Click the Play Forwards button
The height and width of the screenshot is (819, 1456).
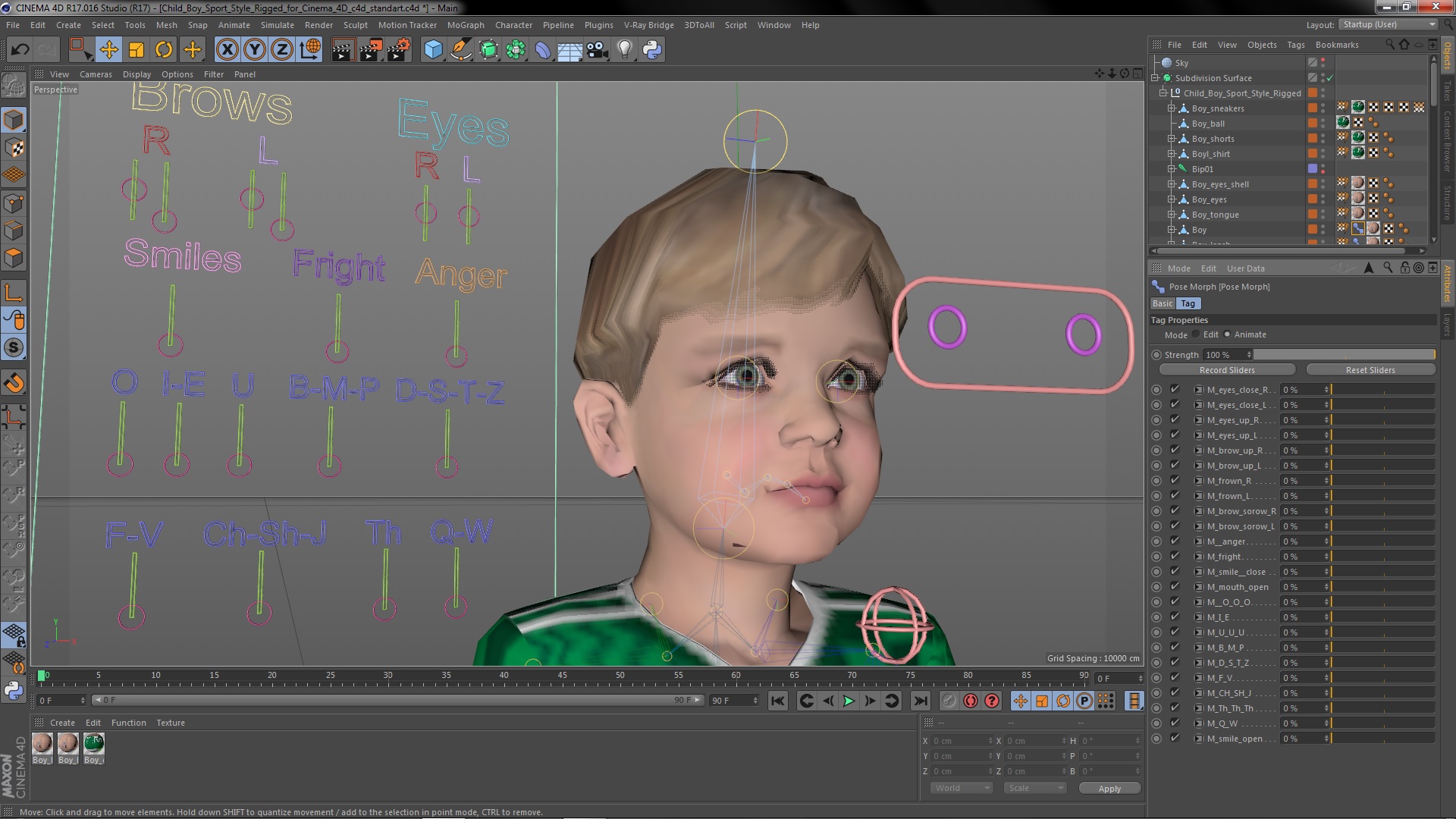pos(849,701)
